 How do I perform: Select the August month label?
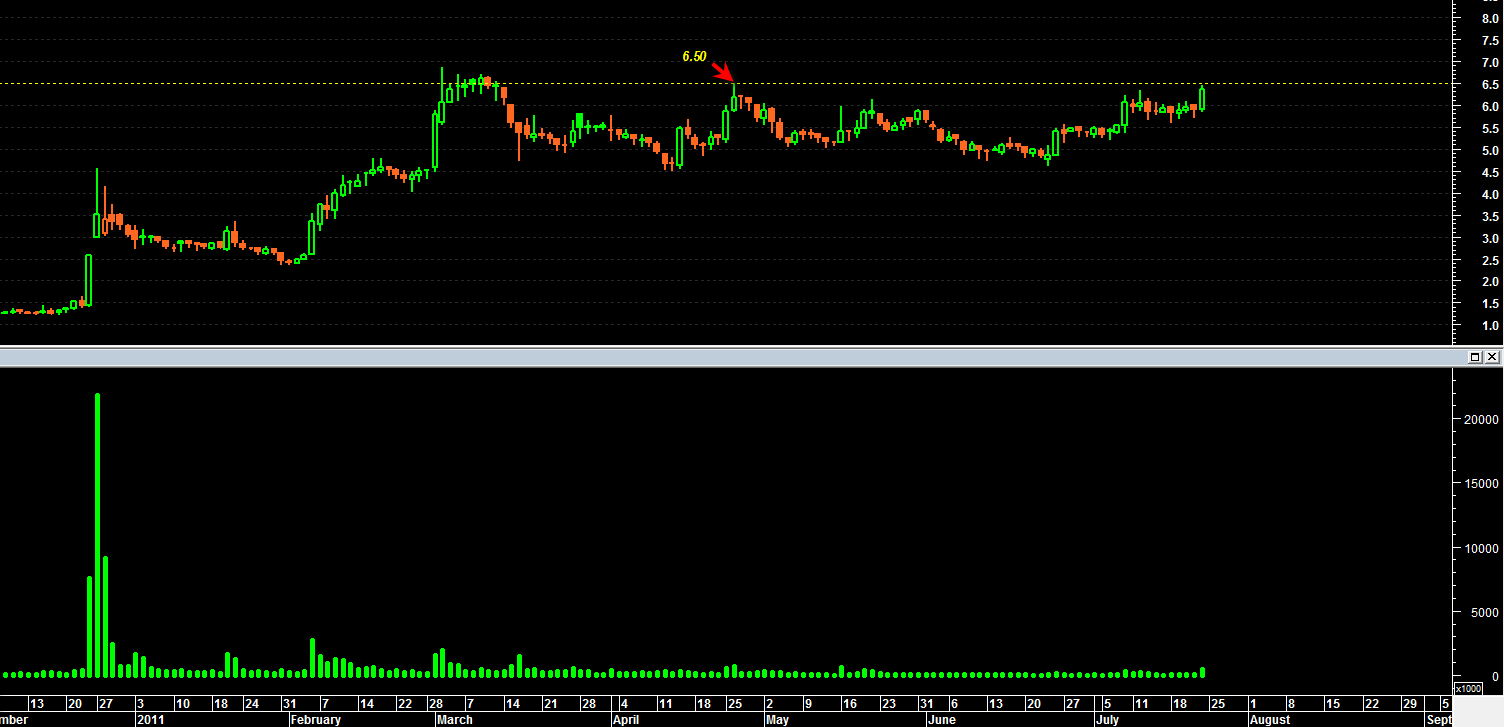click(x=1269, y=719)
